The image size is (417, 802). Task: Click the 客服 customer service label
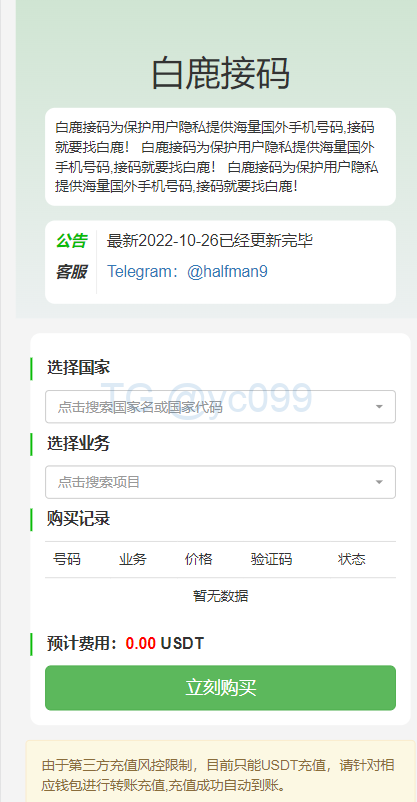71,272
